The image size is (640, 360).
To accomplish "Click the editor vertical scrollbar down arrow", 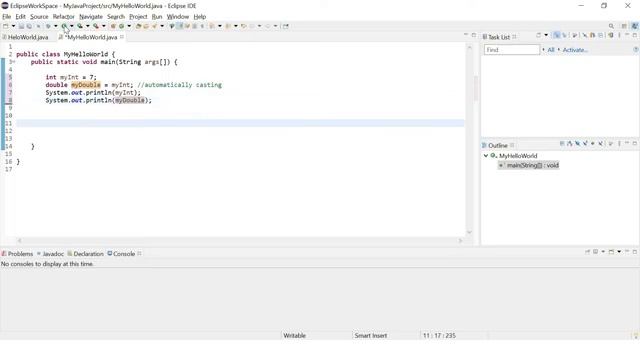I will (469, 232).
